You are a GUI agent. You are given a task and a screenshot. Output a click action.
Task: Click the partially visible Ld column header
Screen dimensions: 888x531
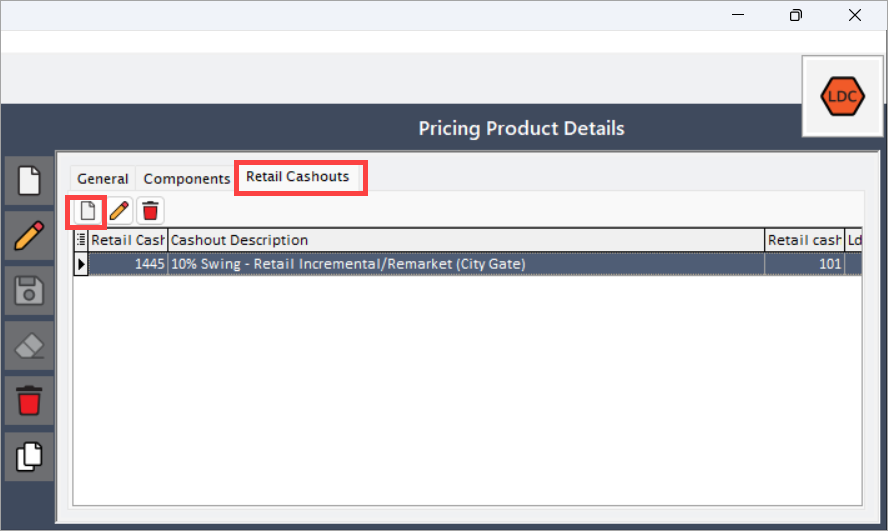(853, 240)
